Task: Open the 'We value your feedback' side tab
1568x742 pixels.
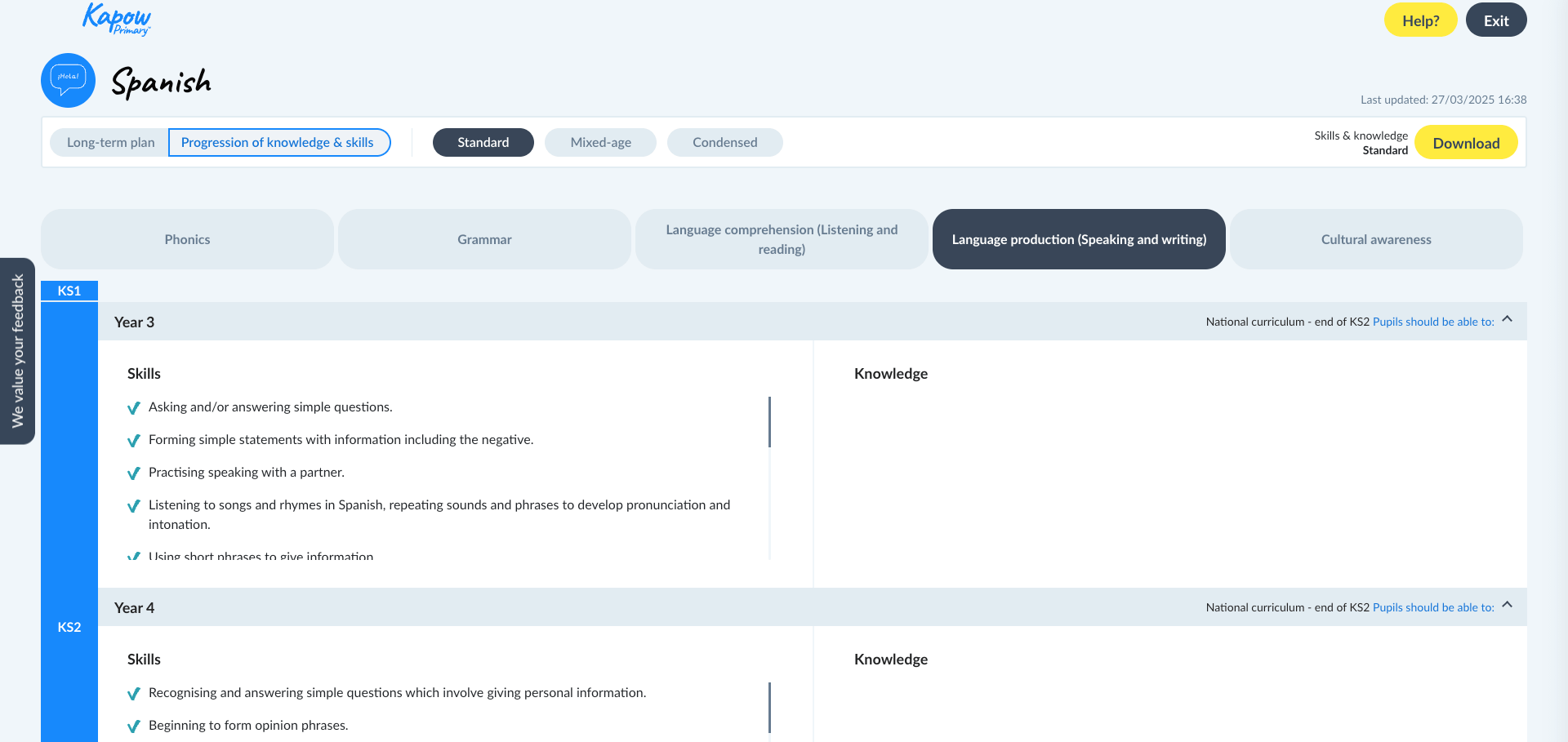Action: (17, 351)
